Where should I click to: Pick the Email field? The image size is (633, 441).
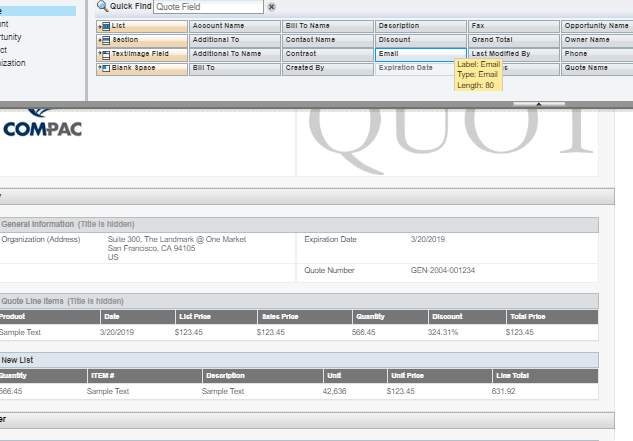pos(421,54)
